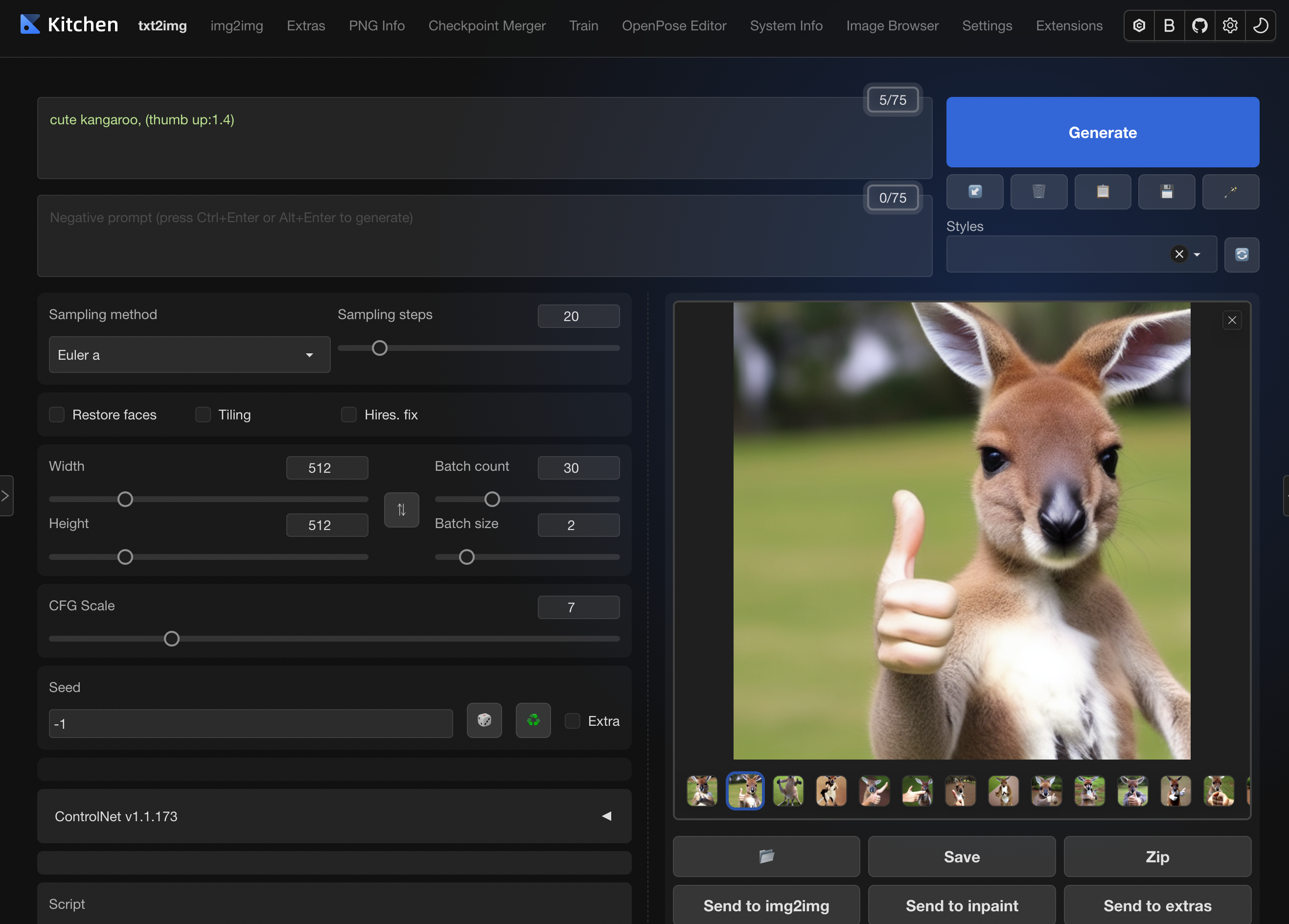
Task: Click the Save button
Action: point(962,856)
